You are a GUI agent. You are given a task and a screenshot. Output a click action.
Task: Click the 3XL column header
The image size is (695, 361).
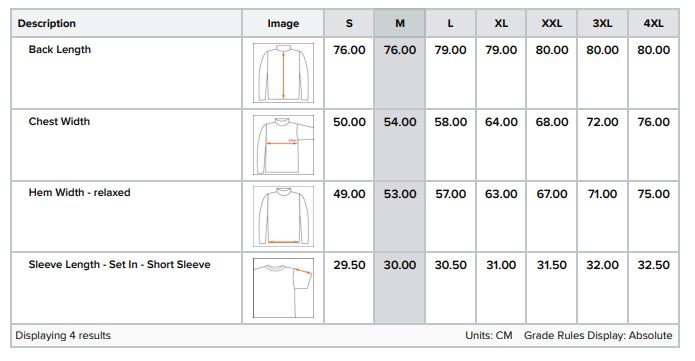602,24
